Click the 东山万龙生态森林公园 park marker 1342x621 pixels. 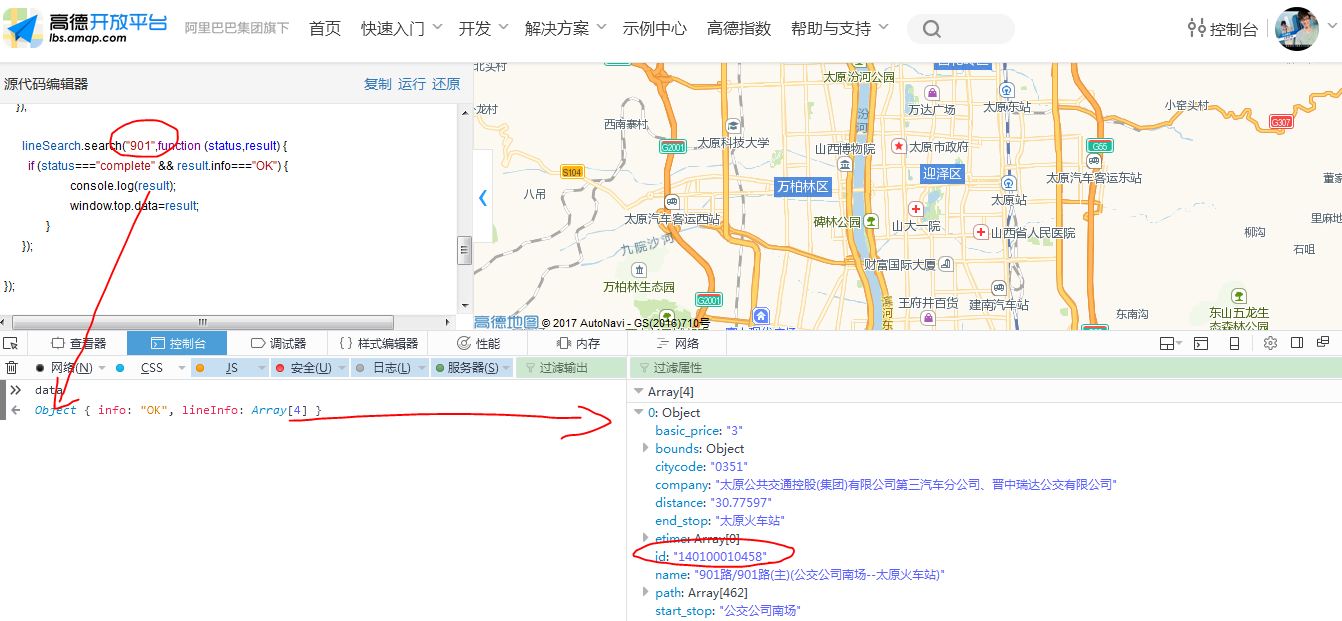click(x=1239, y=296)
